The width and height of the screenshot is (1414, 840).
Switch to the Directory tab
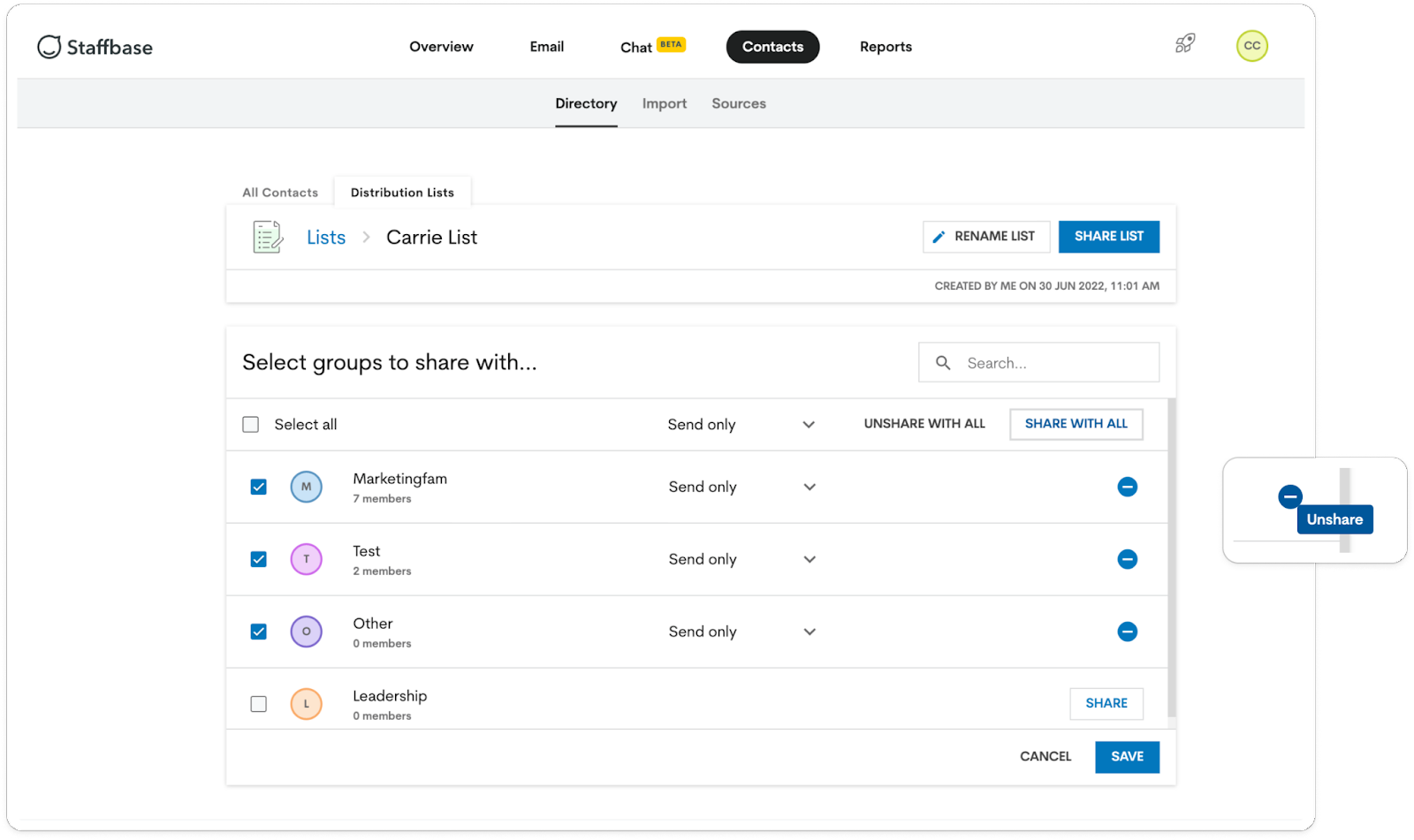pos(586,104)
